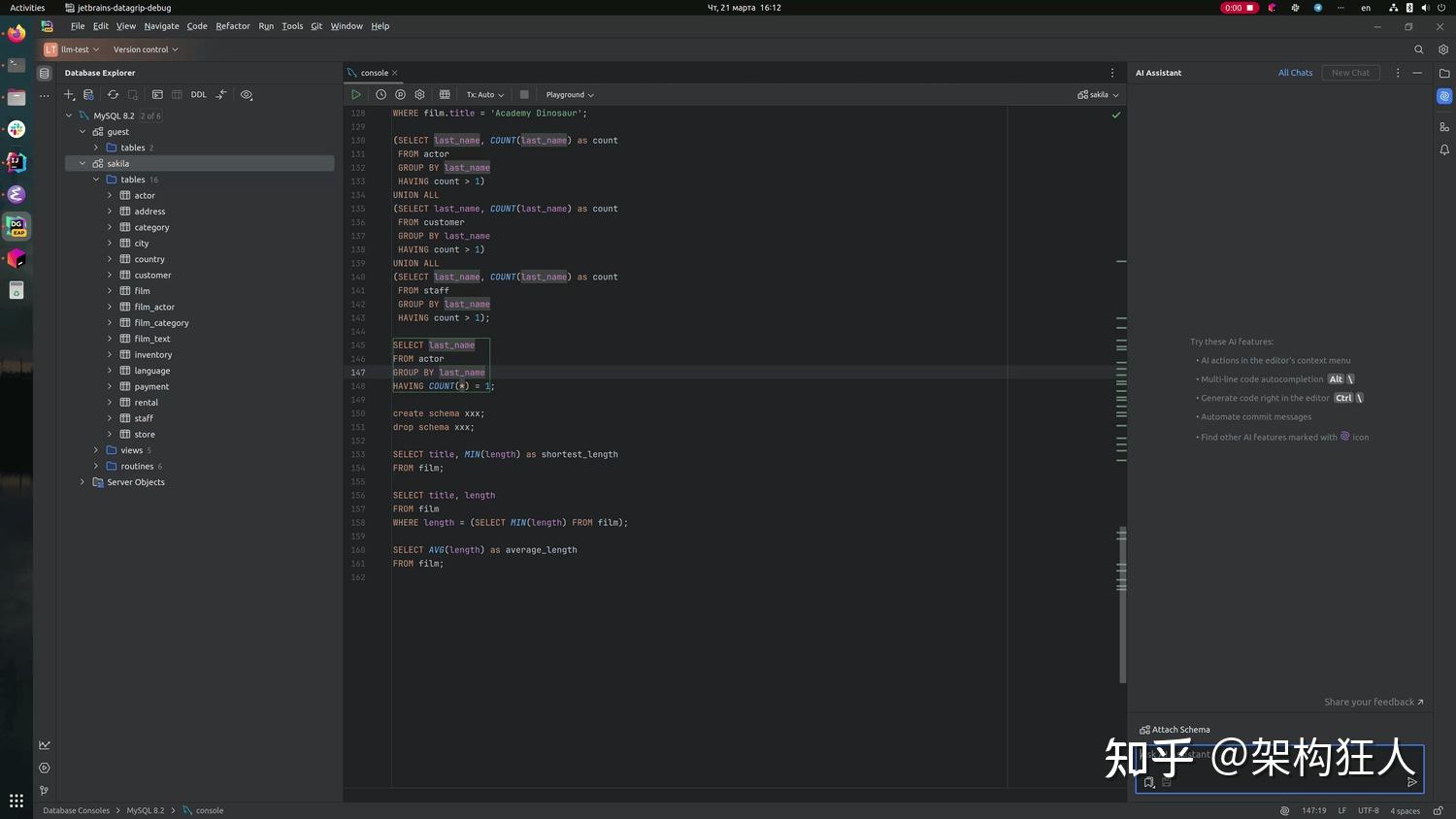Open the Database Explorer tool window icon

coord(44,73)
